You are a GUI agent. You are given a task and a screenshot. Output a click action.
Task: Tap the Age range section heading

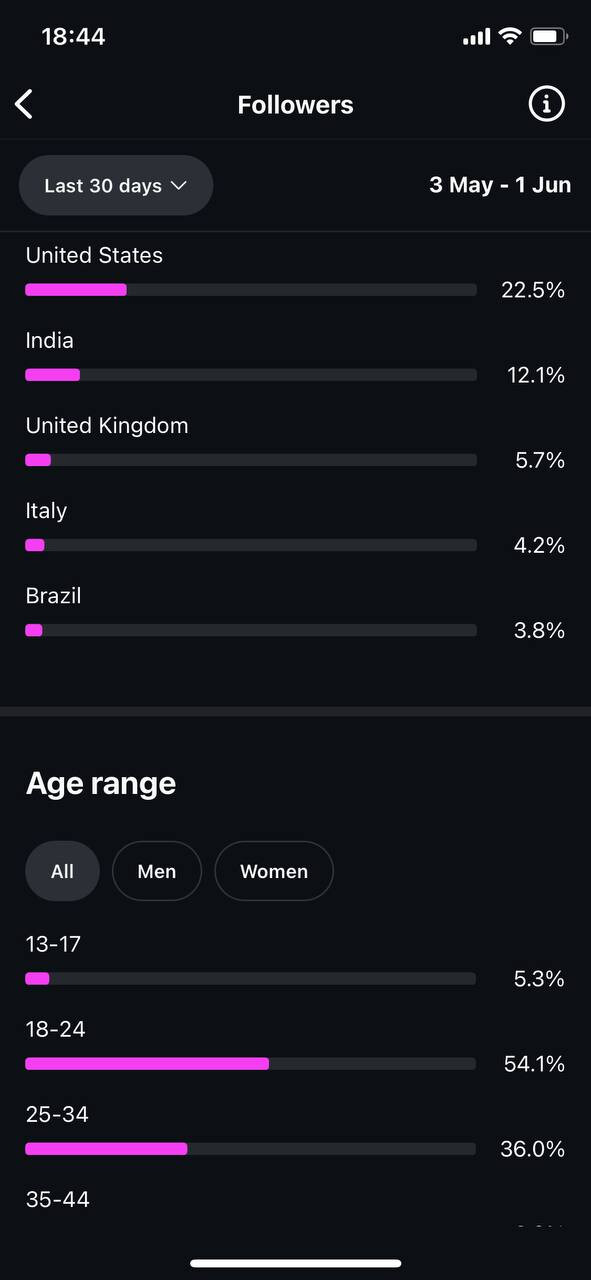coord(101,783)
